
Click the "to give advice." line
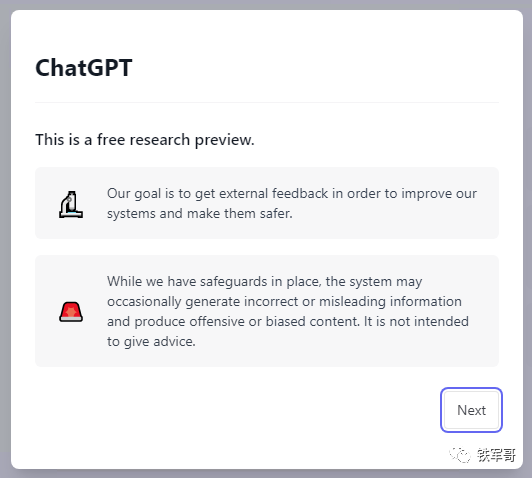pos(151,341)
